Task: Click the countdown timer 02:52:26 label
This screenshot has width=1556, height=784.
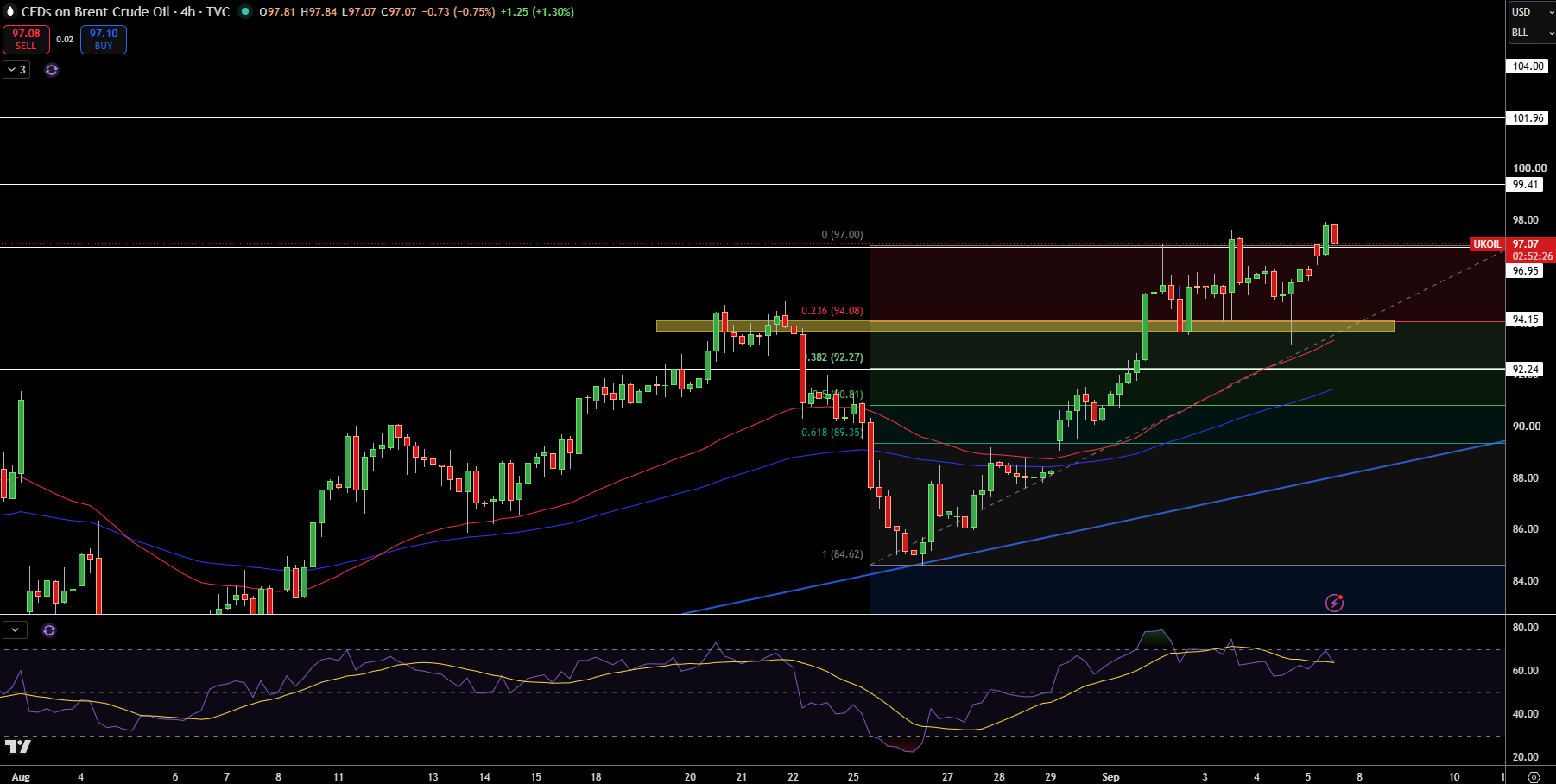Action: click(x=1532, y=256)
